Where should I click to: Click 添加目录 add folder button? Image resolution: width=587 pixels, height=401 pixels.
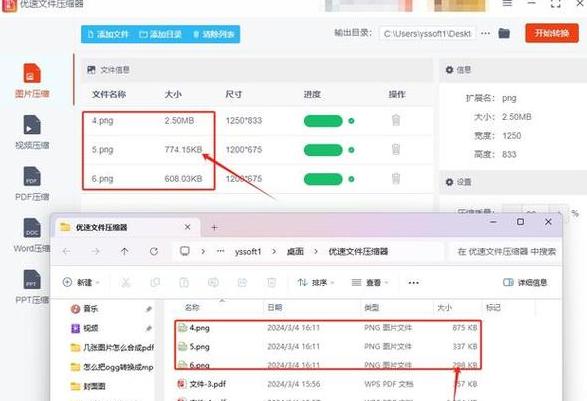[161, 34]
